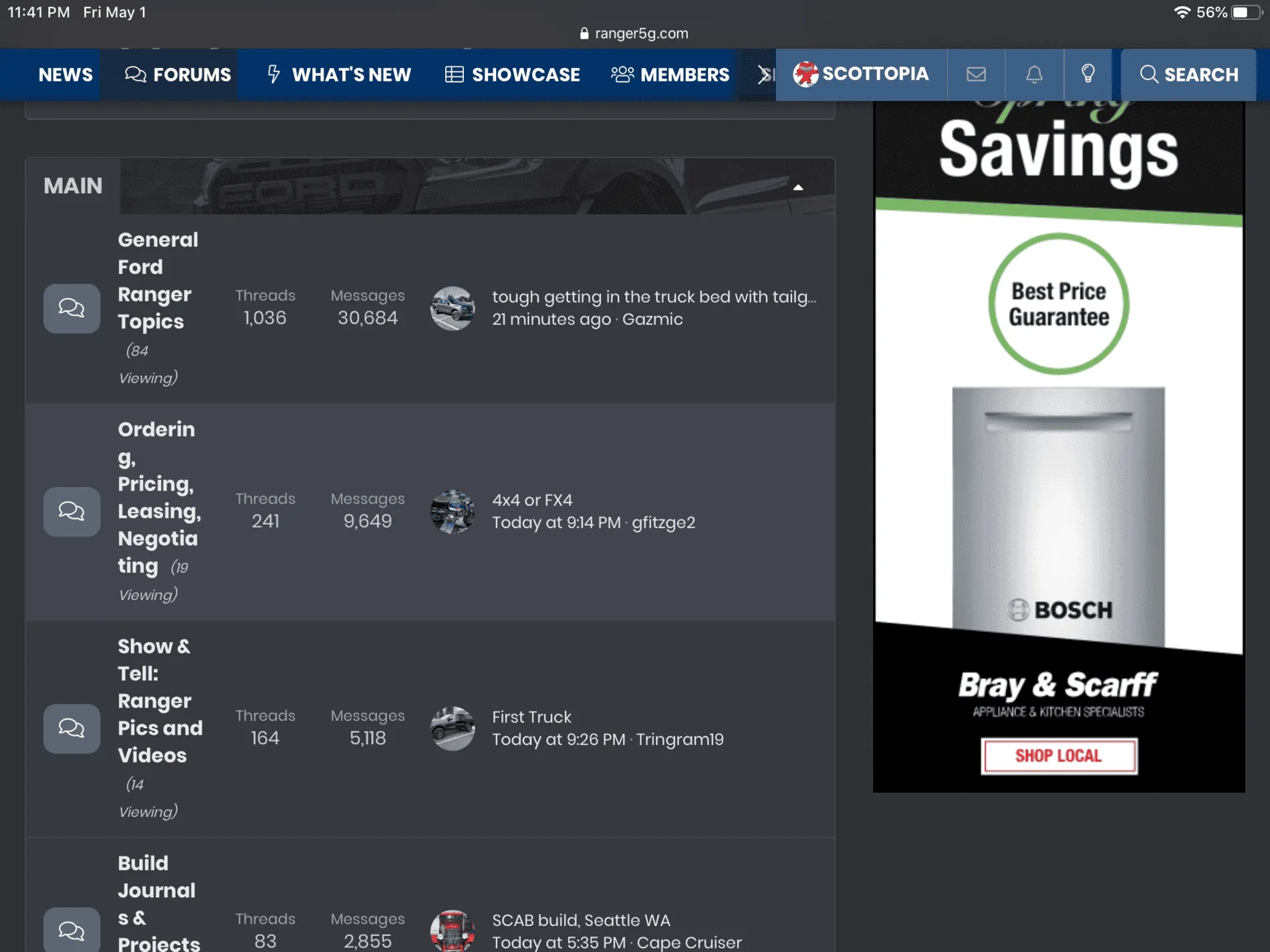Image resolution: width=1270 pixels, height=952 pixels.
Task: Open the SHOWCASE tab
Action: click(x=513, y=74)
